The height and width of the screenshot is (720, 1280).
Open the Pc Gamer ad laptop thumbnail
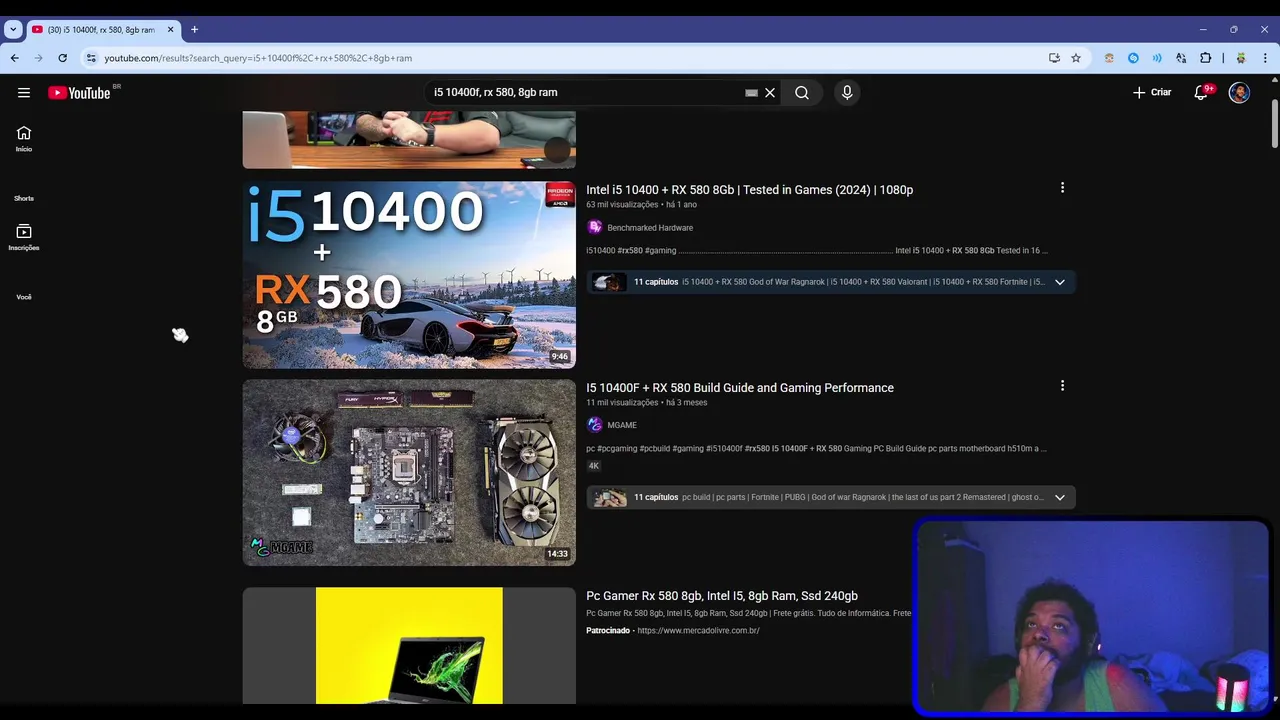(x=409, y=646)
